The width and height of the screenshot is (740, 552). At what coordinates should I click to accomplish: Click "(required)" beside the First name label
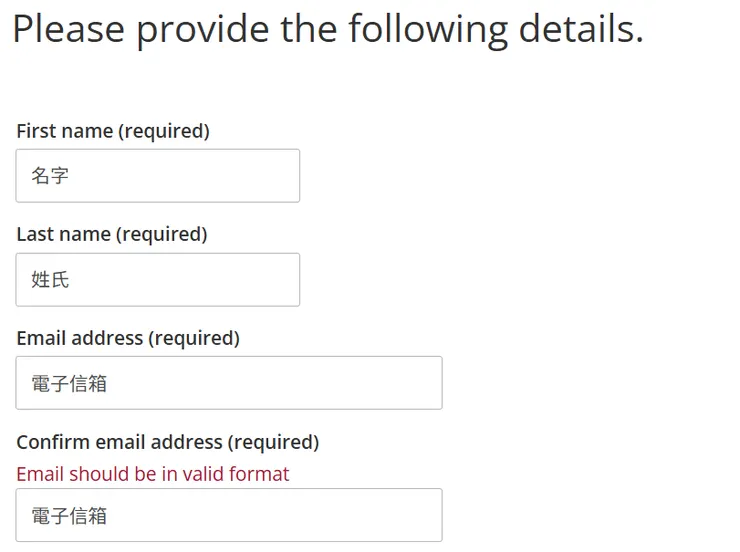pos(164,131)
